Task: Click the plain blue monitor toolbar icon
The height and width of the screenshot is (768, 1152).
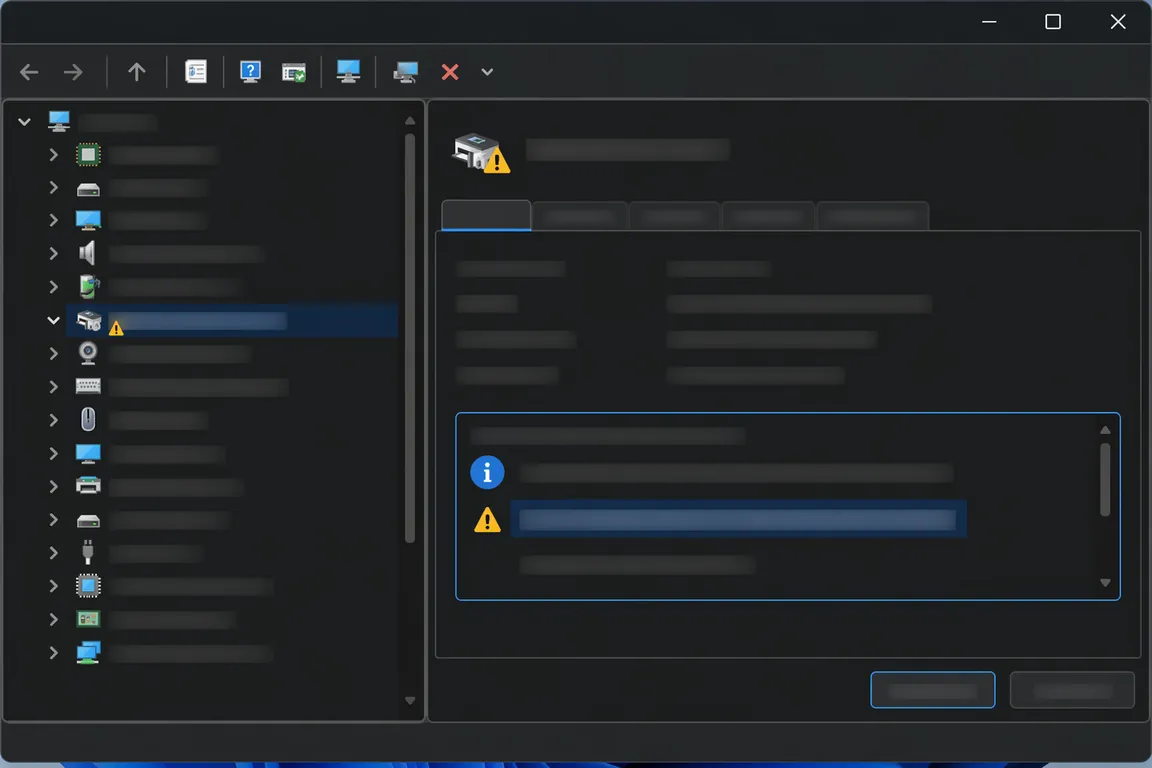Action: pyautogui.click(x=348, y=71)
